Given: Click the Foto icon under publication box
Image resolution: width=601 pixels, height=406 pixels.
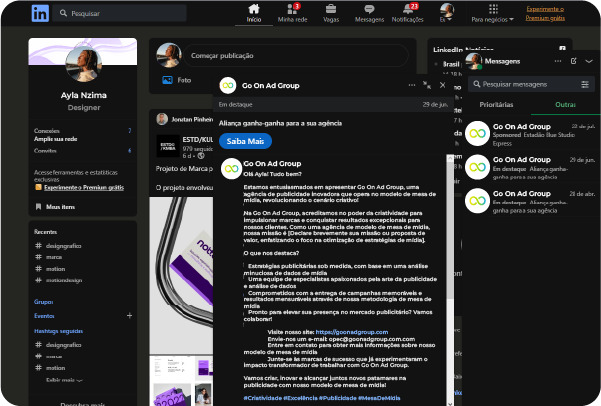Looking at the screenshot, I should (166, 80).
